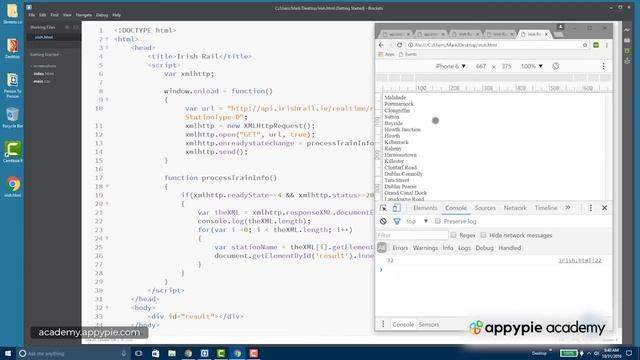Activate the inspect element picker in DevTools
The height and width of the screenshot is (360, 640).
pyautogui.click(x=383, y=208)
